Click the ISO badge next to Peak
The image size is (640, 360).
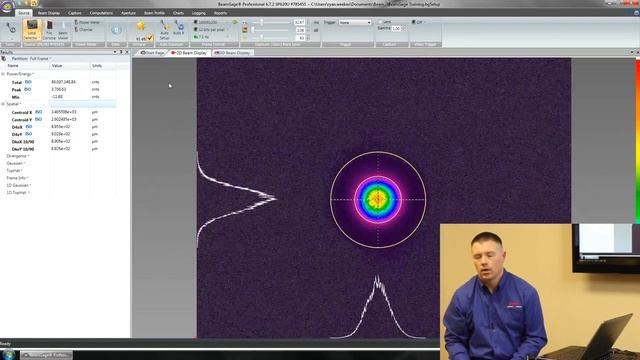[27, 89]
